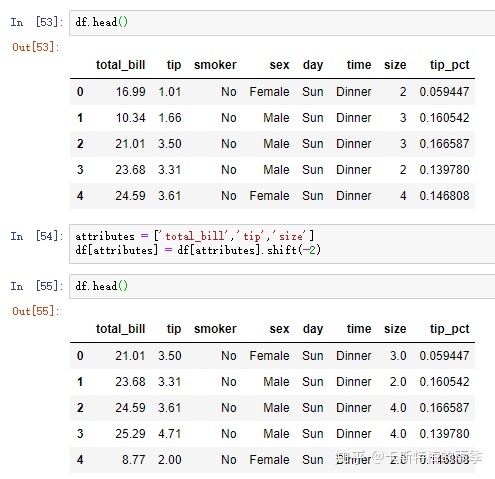495x479 pixels.
Task: Click the tip header in Out[55] table
Action: point(174,329)
